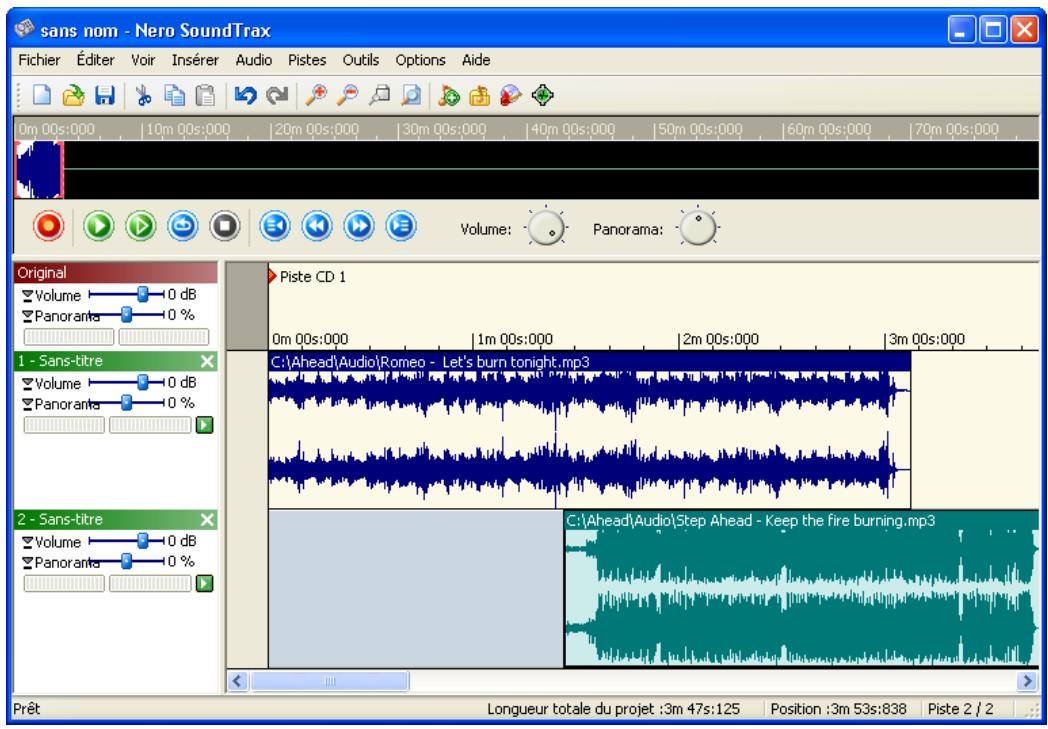The width and height of the screenshot is (1048, 729).
Task: Insert an audio file with note-plus icon
Action: [x=448, y=96]
